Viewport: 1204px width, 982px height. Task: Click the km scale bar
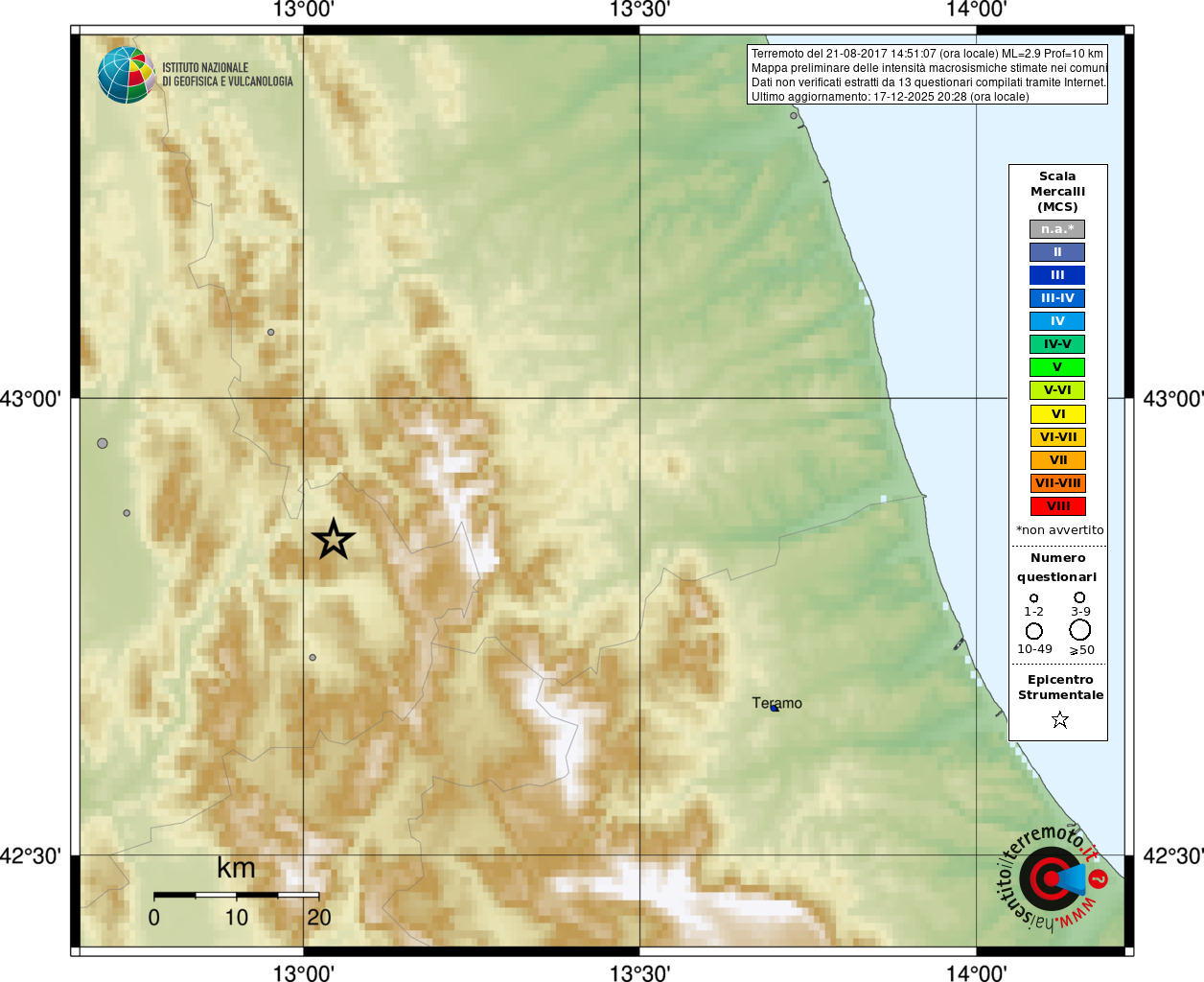(x=236, y=895)
